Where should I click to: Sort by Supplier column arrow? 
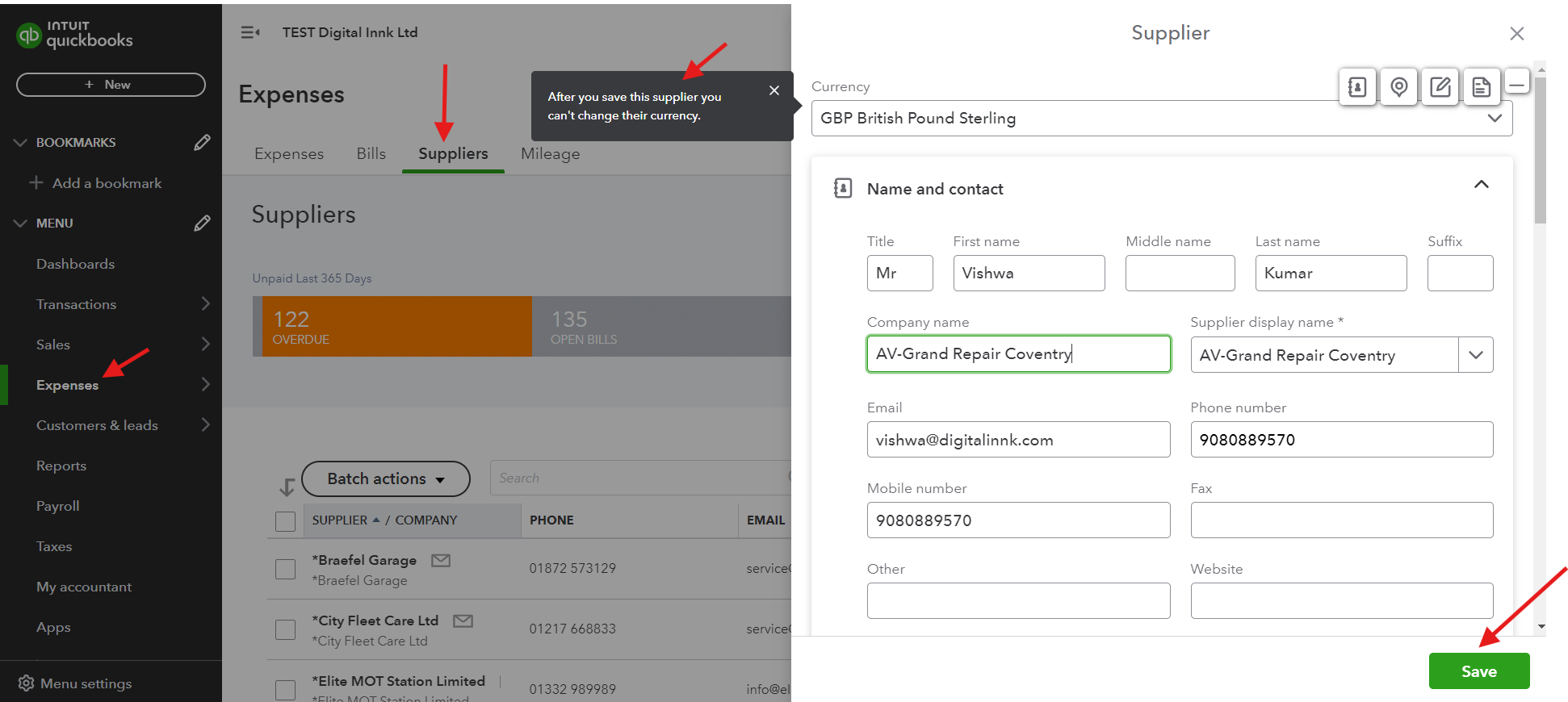click(x=376, y=520)
